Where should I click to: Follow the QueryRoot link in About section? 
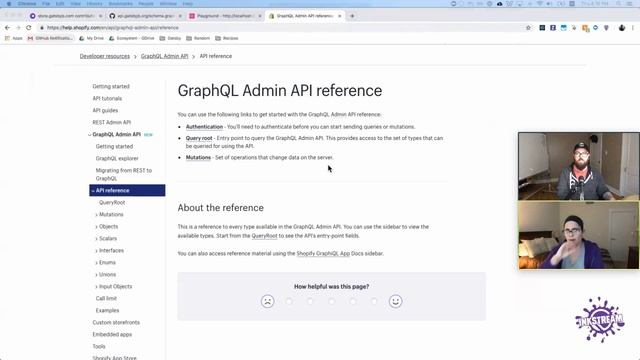[264, 236]
